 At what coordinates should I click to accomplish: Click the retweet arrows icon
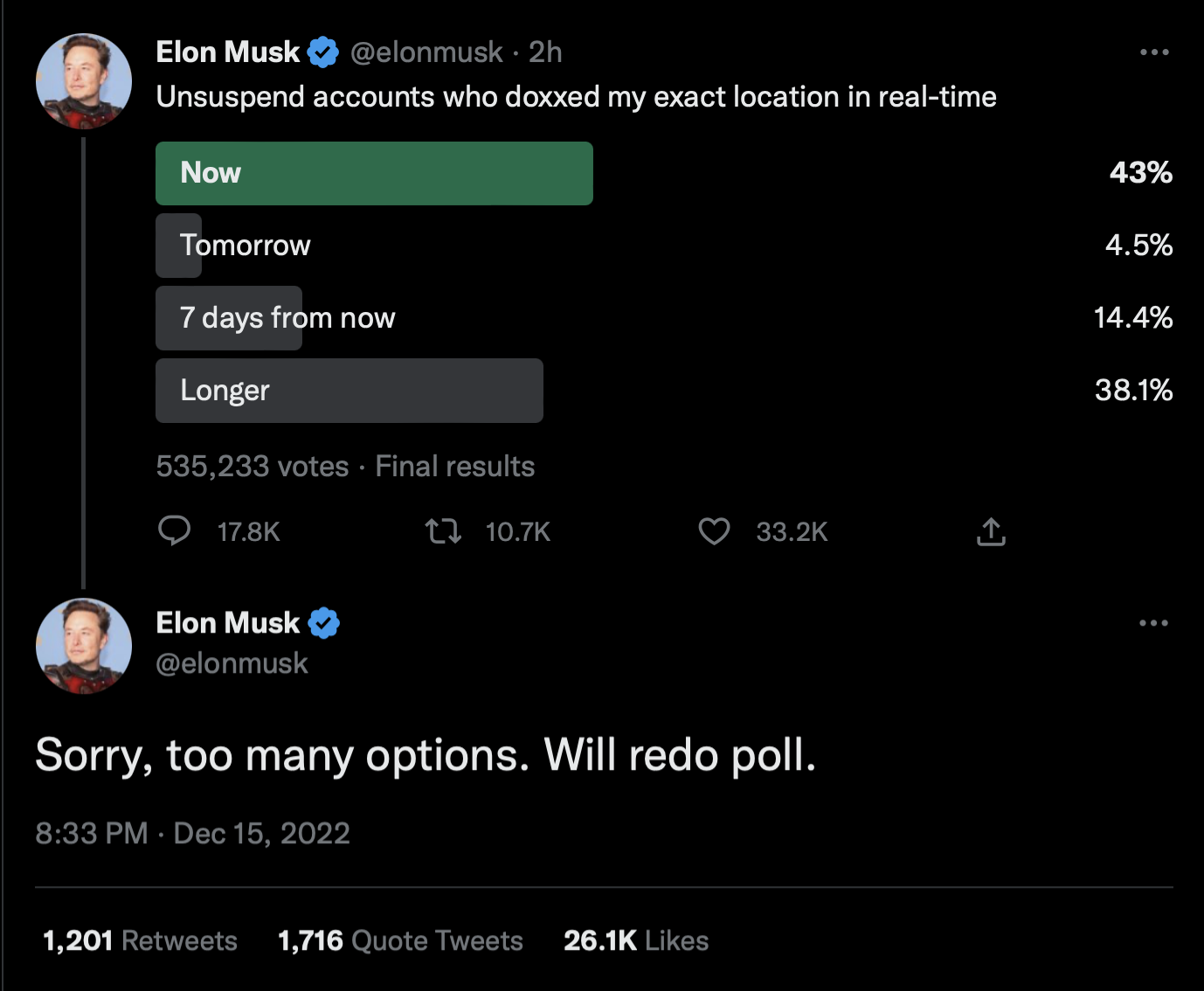pos(443,530)
